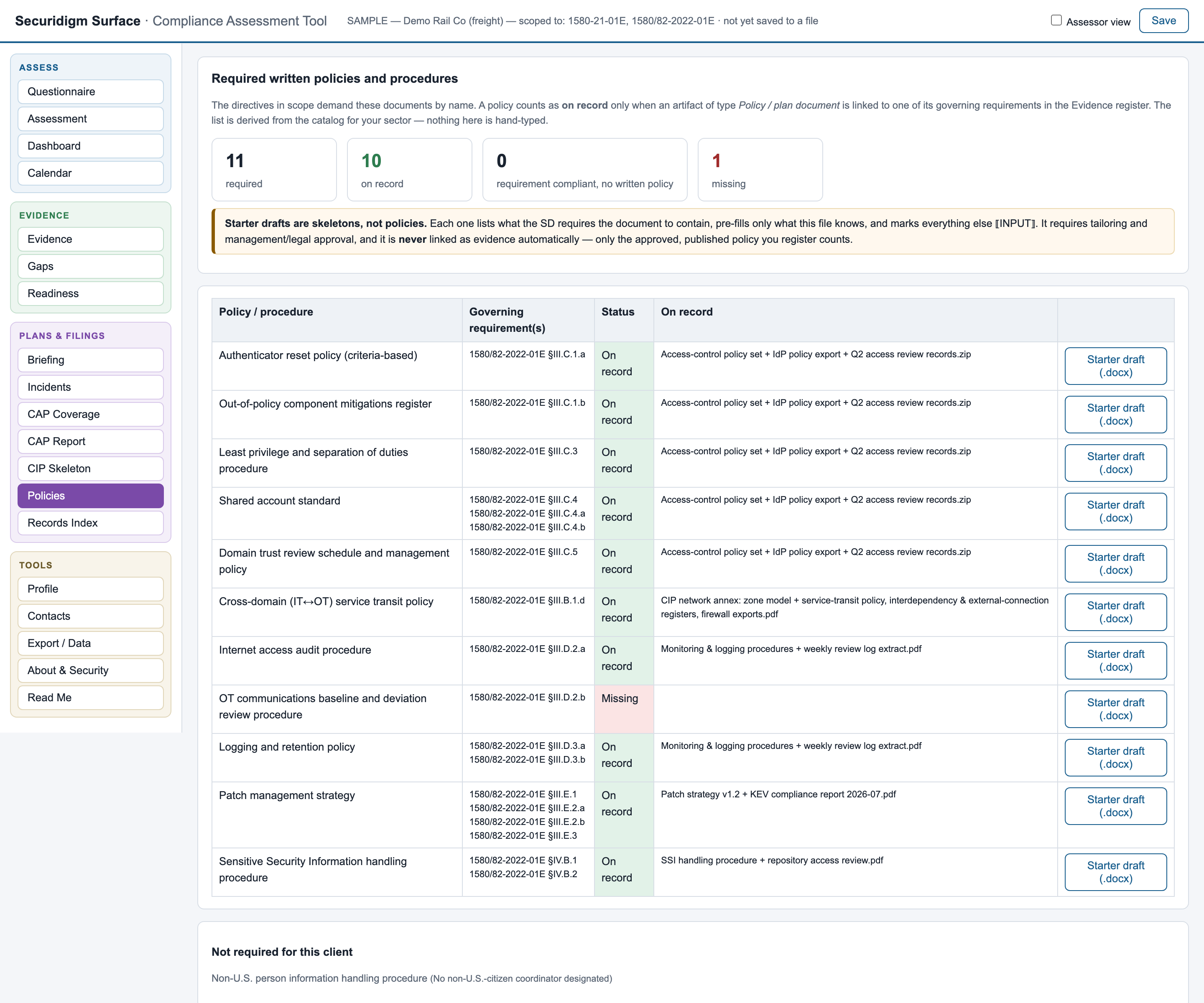Open the Dashboard view
The height and width of the screenshot is (1003, 1204).
[91, 145]
